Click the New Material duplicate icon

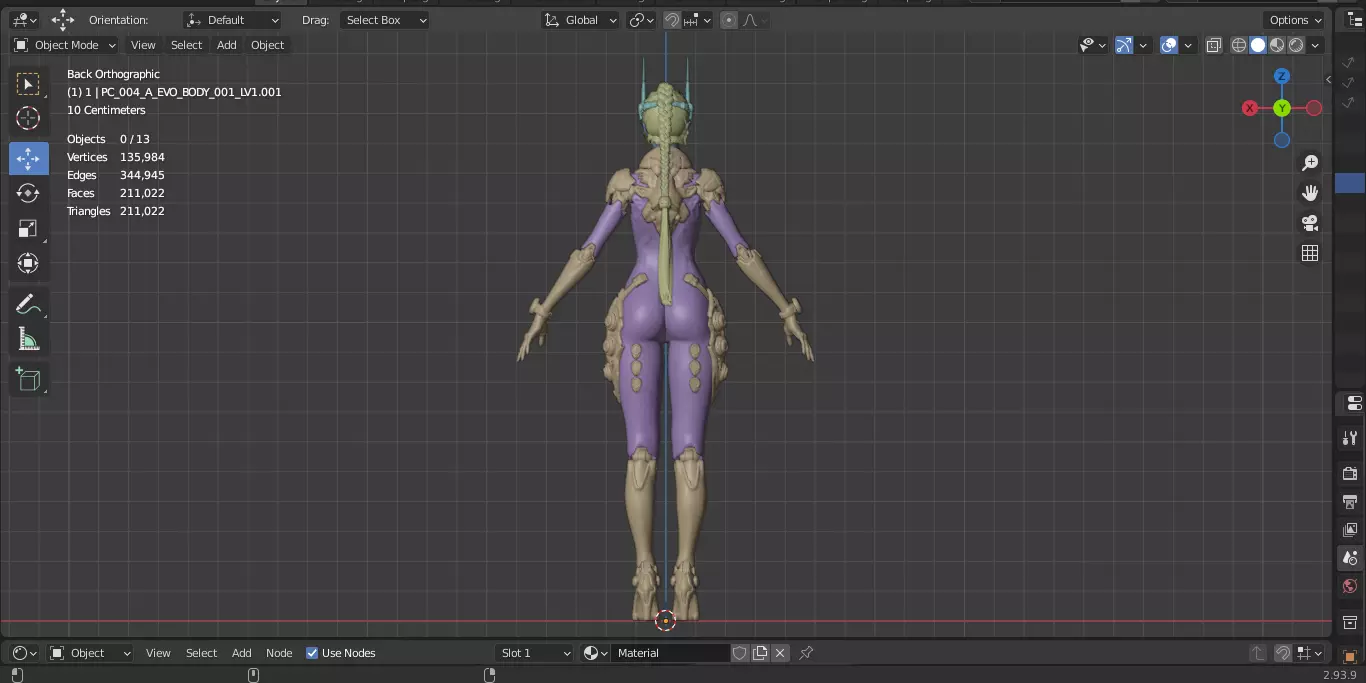(760, 653)
